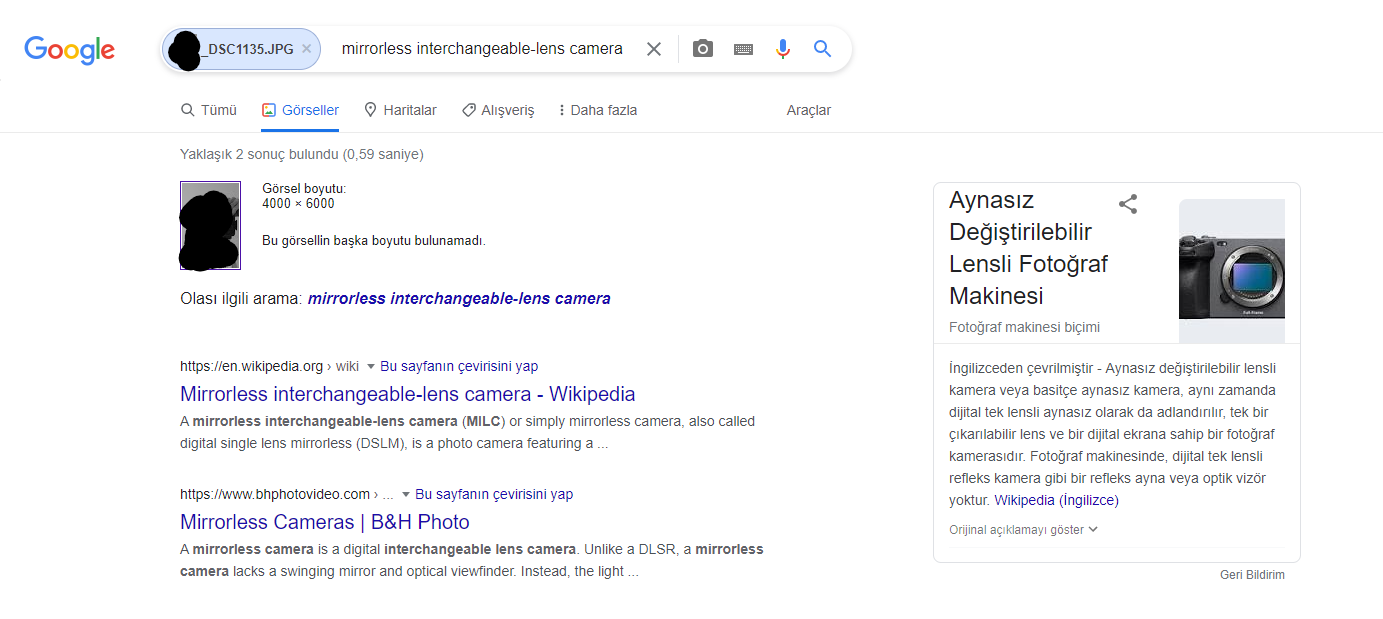The image size is (1383, 619).
Task: Open the Wikipedia result dropdown arrow
Action: click(x=370, y=367)
